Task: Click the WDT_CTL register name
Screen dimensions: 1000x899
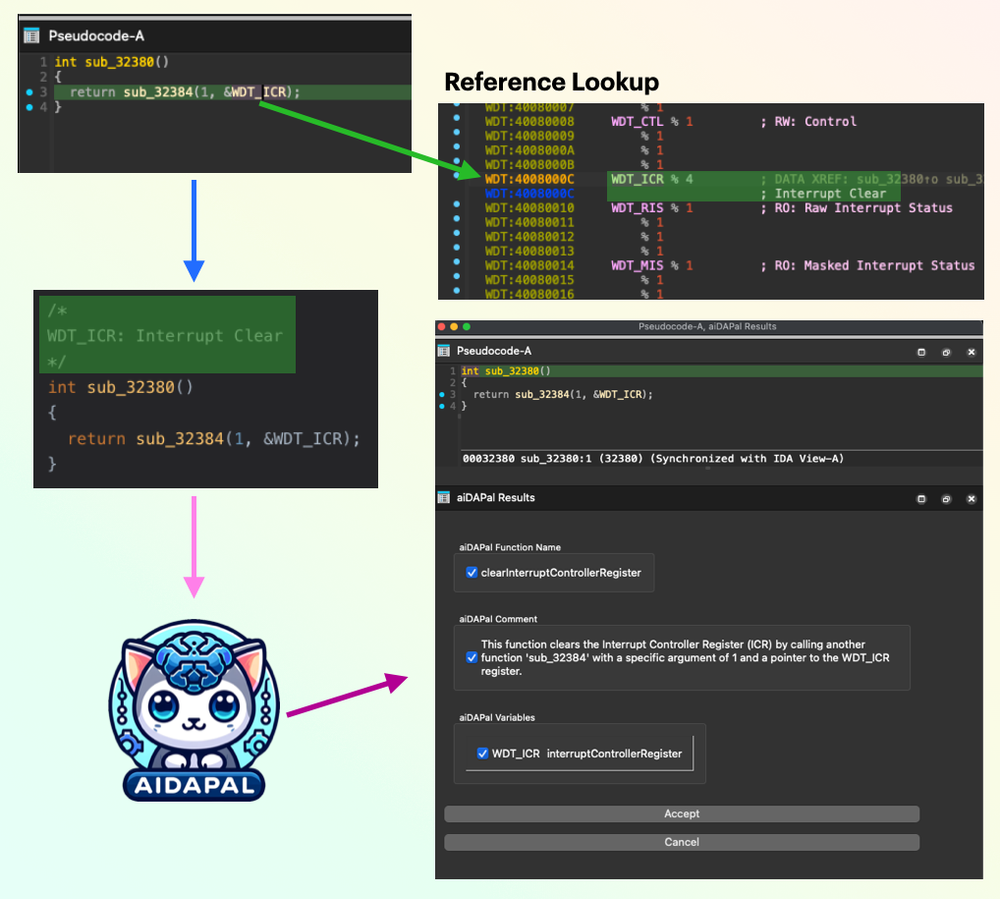Action: click(x=637, y=121)
